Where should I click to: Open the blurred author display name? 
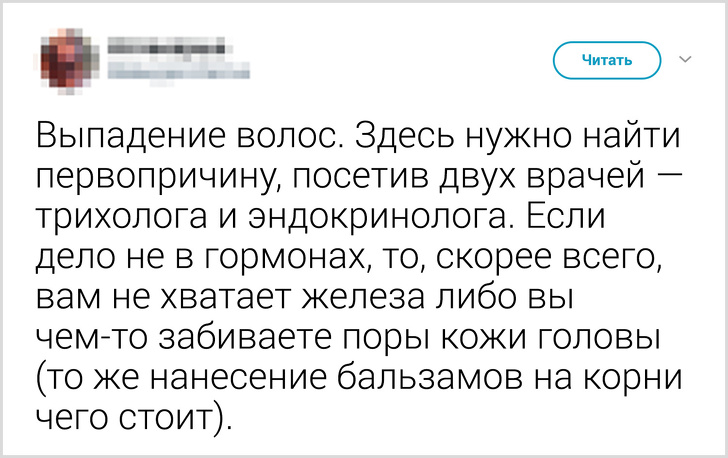tap(163, 44)
